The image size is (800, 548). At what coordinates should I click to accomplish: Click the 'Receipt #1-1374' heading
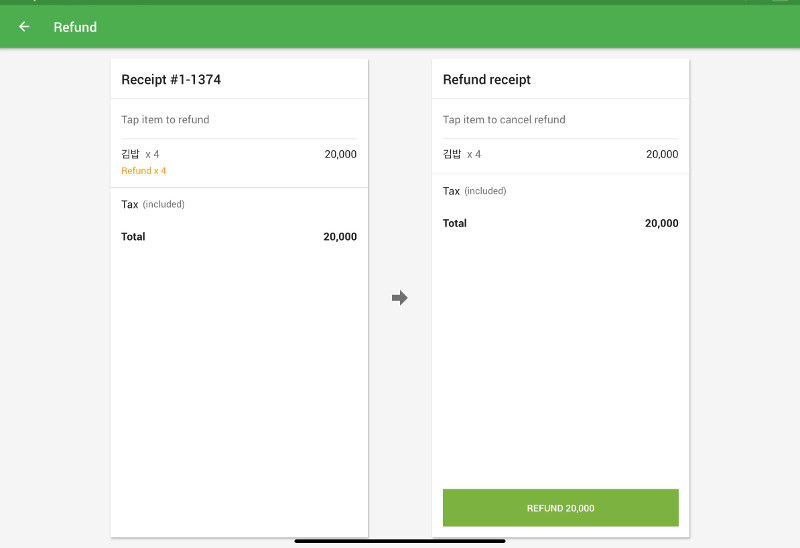click(x=171, y=79)
